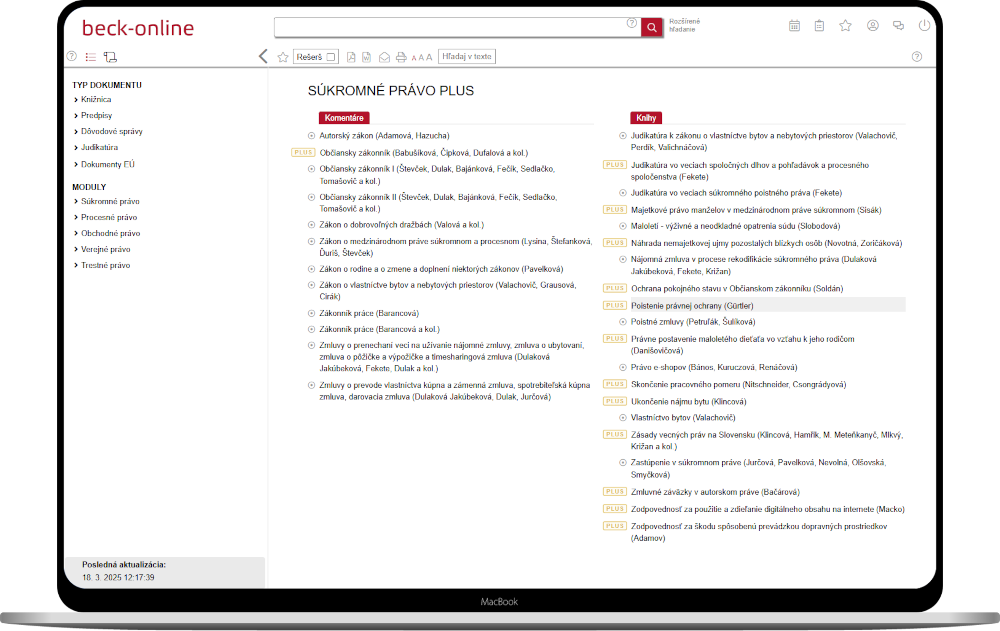The height and width of the screenshot is (631, 1000).
Task: Click the help icon above left sidebar
Action: click(x=72, y=56)
